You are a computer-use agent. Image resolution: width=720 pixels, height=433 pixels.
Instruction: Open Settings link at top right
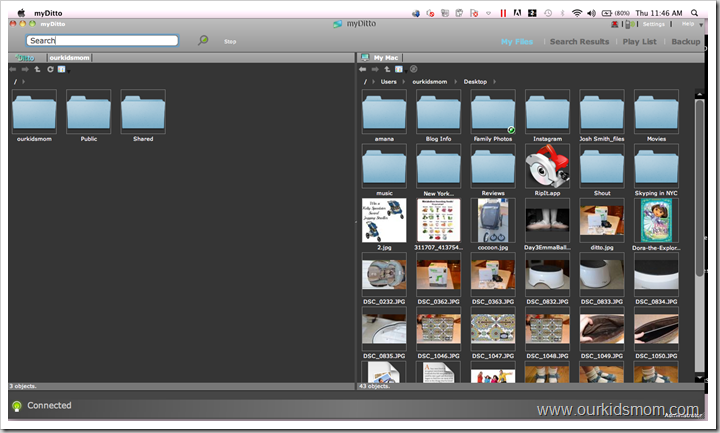(653, 23)
